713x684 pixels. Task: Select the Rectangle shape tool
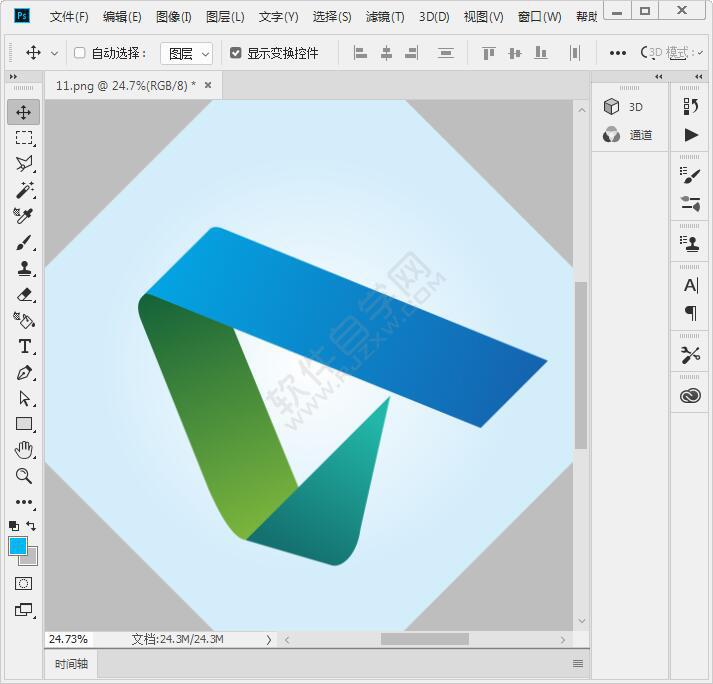pos(24,424)
